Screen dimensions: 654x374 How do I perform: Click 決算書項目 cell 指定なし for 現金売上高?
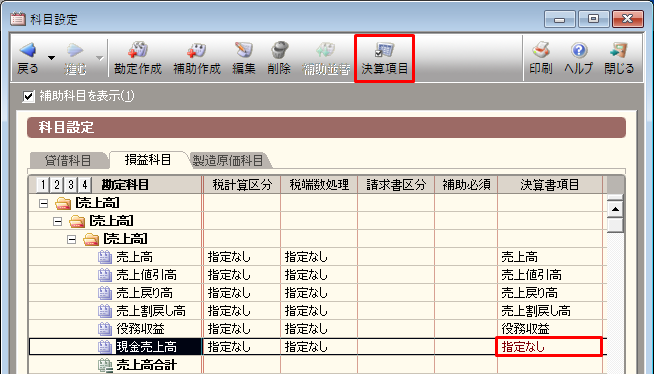[x=549, y=346]
